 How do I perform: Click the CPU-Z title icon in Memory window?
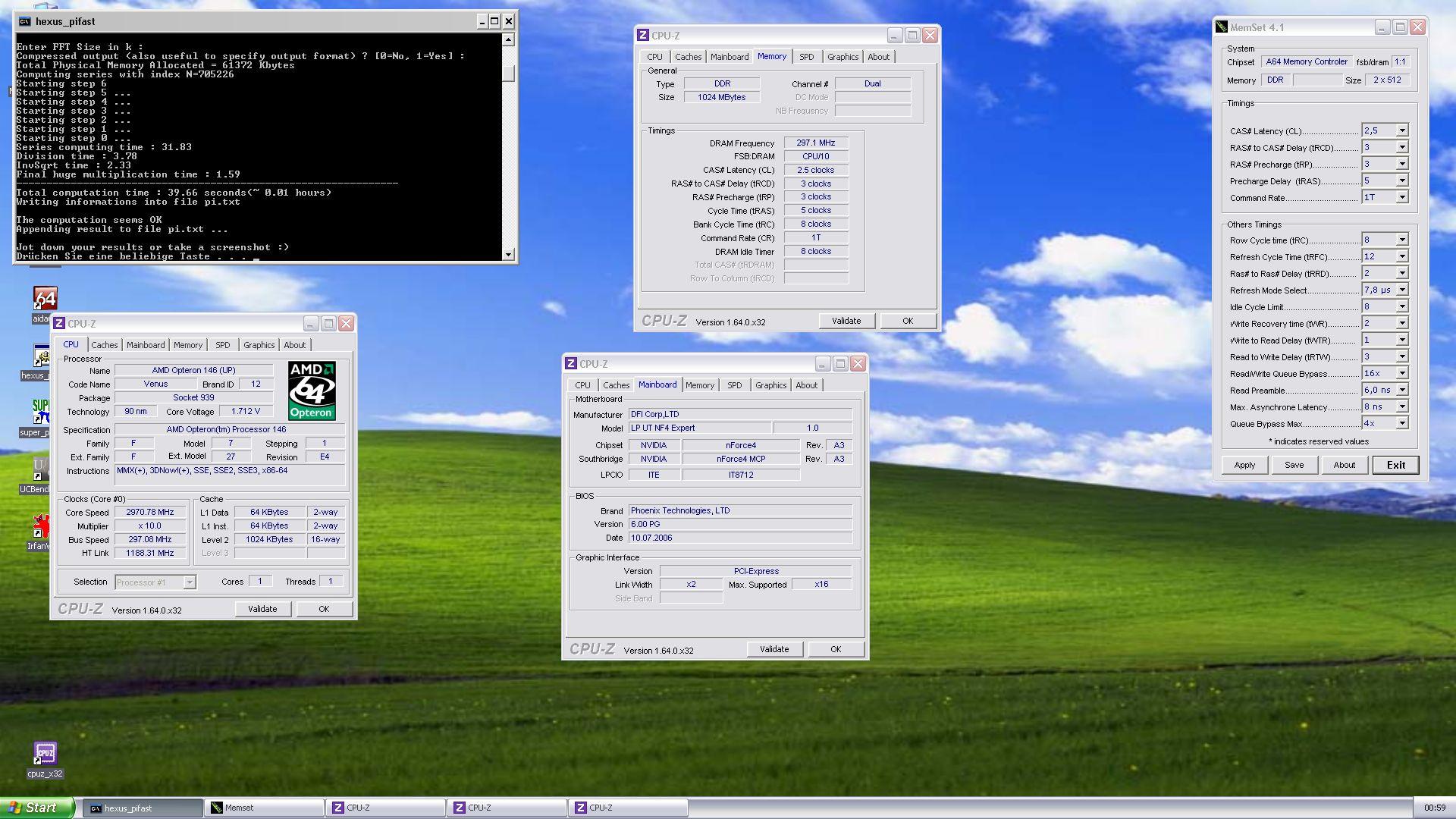pyautogui.click(x=643, y=36)
